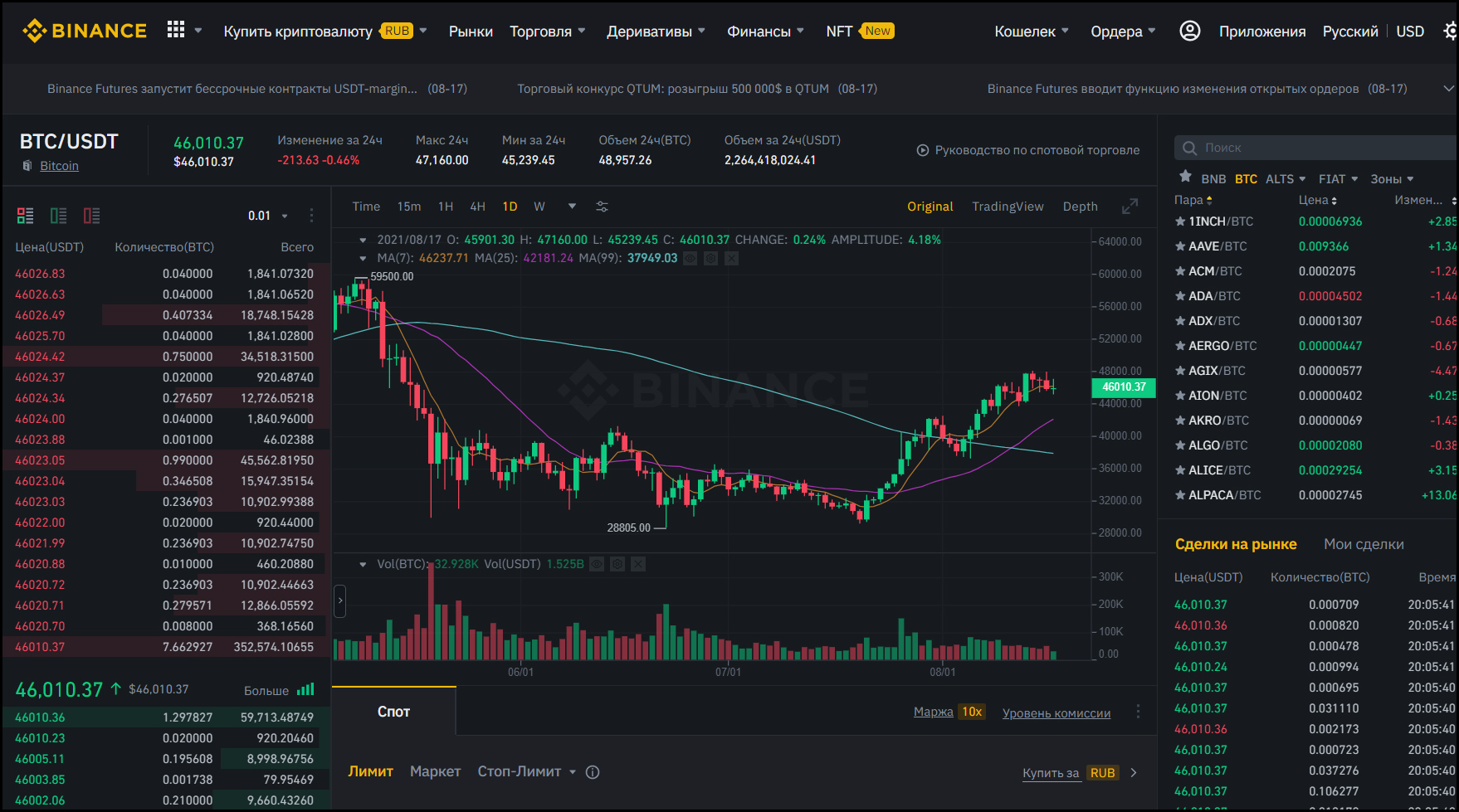The image size is (1459, 812).
Task: Click Маржа 10x link
Action: pyautogui.click(x=949, y=712)
